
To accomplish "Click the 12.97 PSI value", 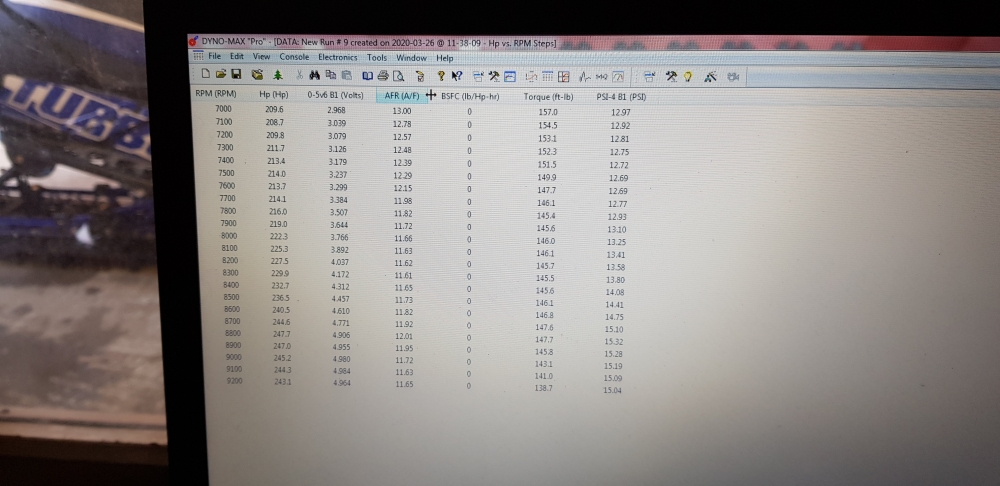I will (620, 112).
